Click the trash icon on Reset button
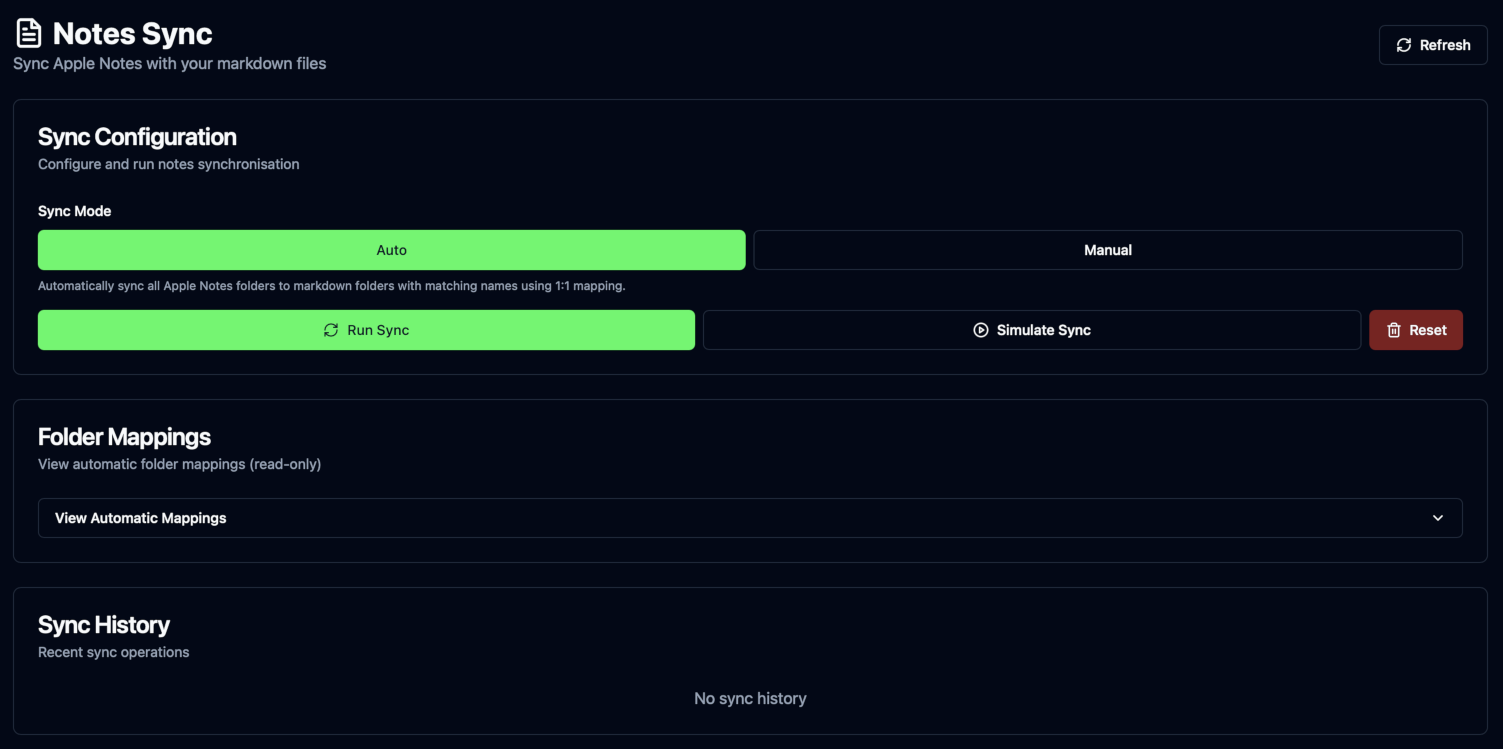 pyautogui.click(x=1395, y=329)
